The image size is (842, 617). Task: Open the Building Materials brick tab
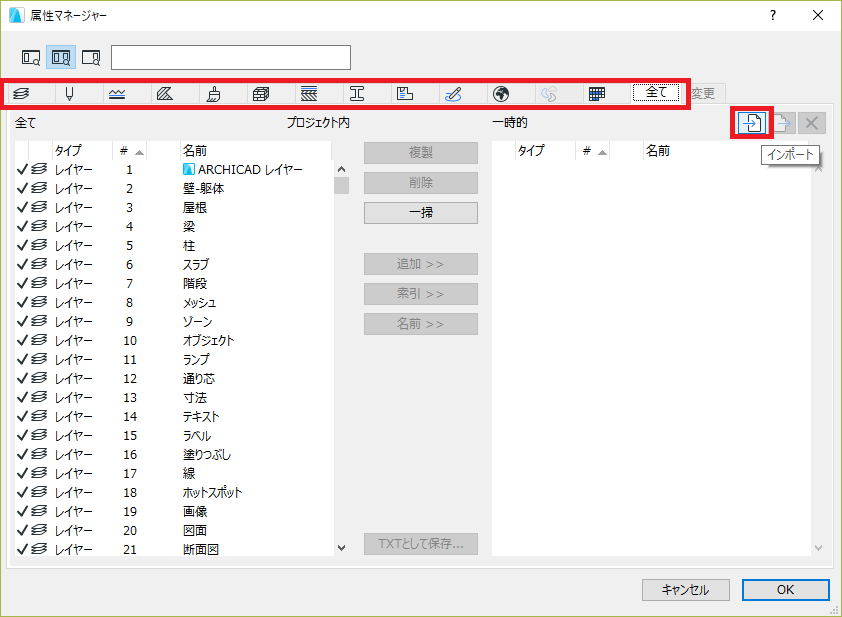[261, 94]
